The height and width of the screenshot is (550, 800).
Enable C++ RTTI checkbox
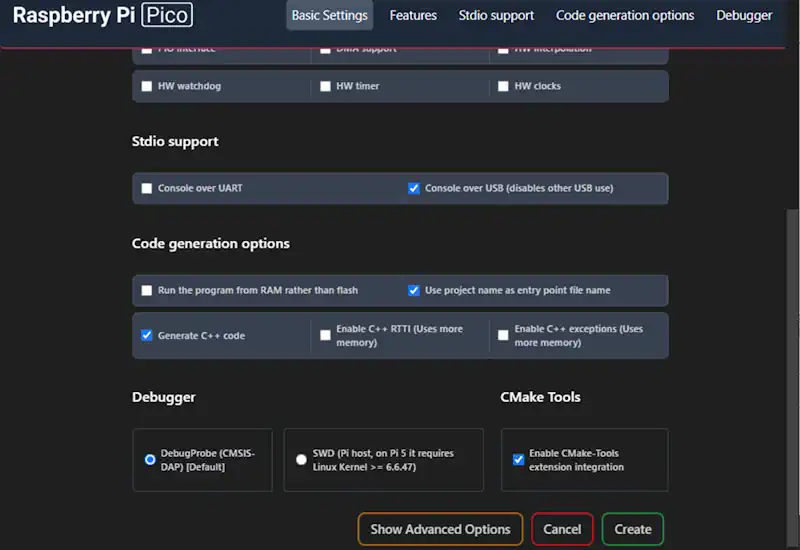tap(326, 335)
